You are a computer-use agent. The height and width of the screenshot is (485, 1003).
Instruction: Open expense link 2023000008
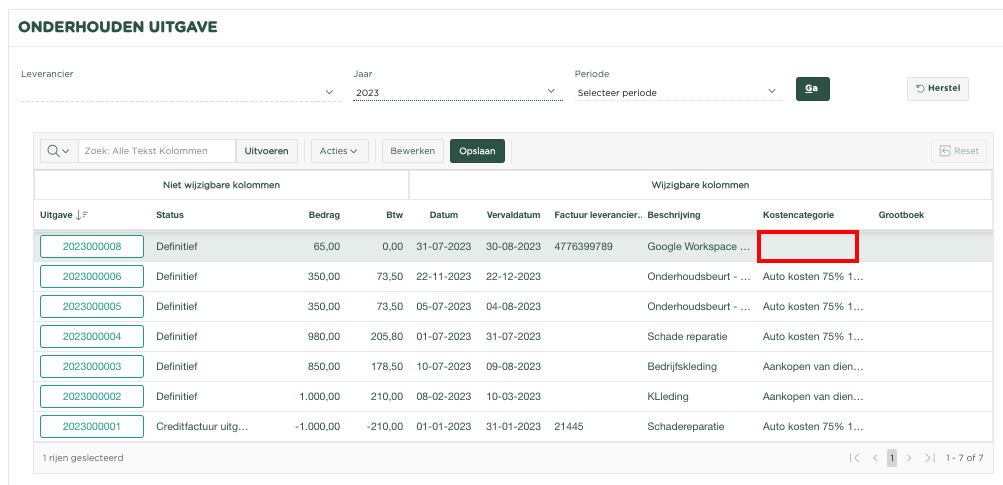(x=92, y=247)
